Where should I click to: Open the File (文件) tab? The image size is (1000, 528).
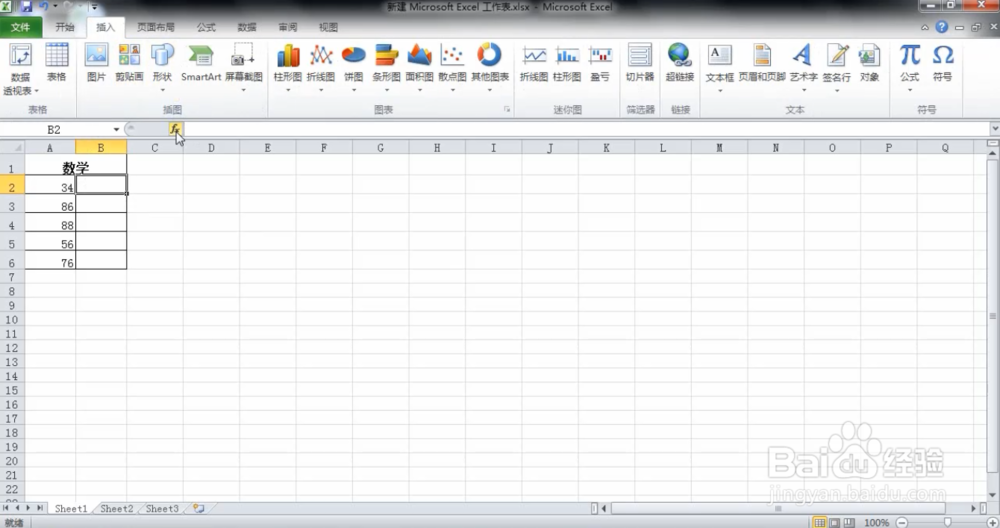coord(20,27)
